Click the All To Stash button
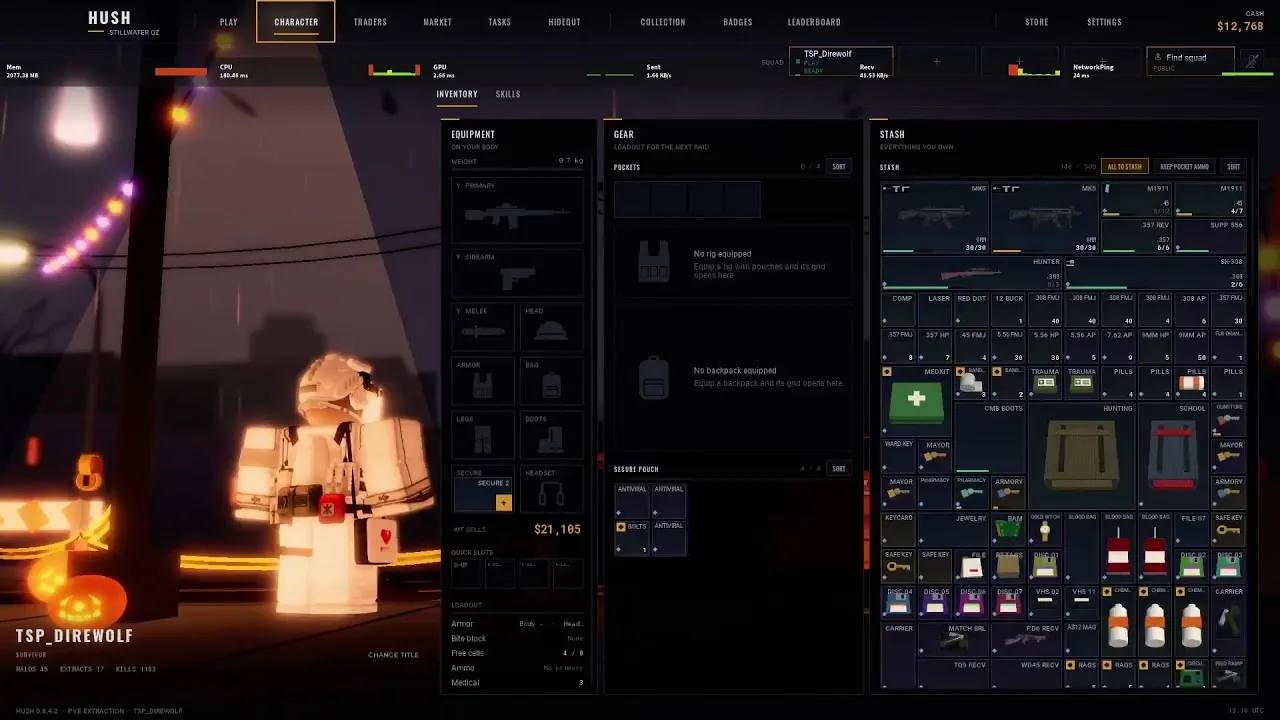1280x720 pixels. point(1124,167)
